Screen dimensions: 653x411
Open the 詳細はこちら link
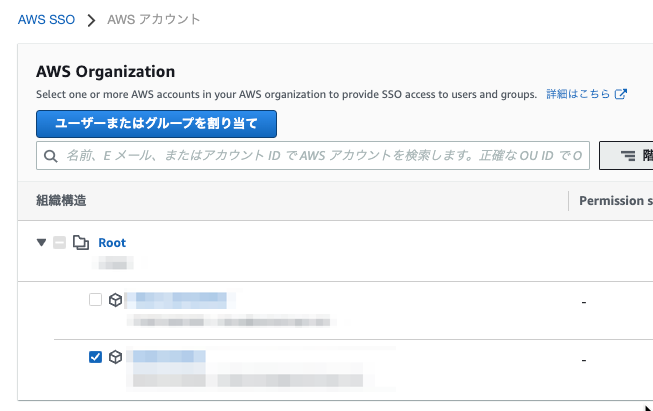[x=578, y=94]
